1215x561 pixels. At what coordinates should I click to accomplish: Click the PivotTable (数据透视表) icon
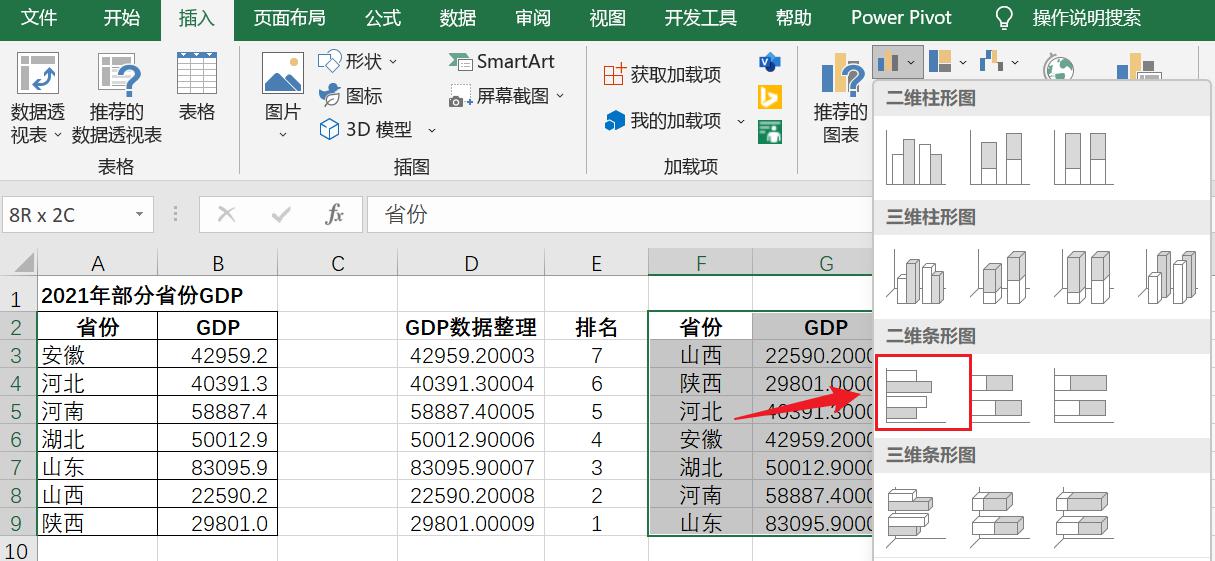[x=38, y=74]
